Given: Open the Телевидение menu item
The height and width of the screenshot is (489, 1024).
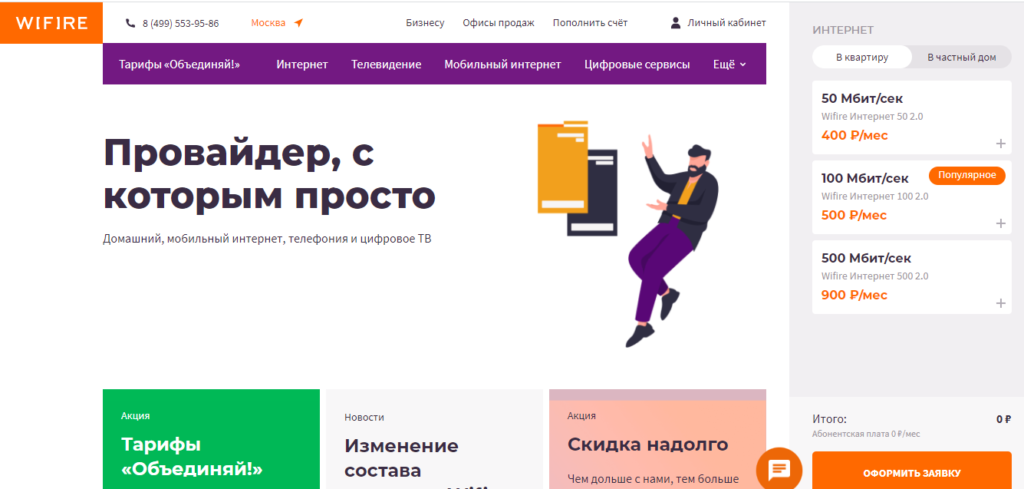Looking at the screenshot, I should 386,64.
